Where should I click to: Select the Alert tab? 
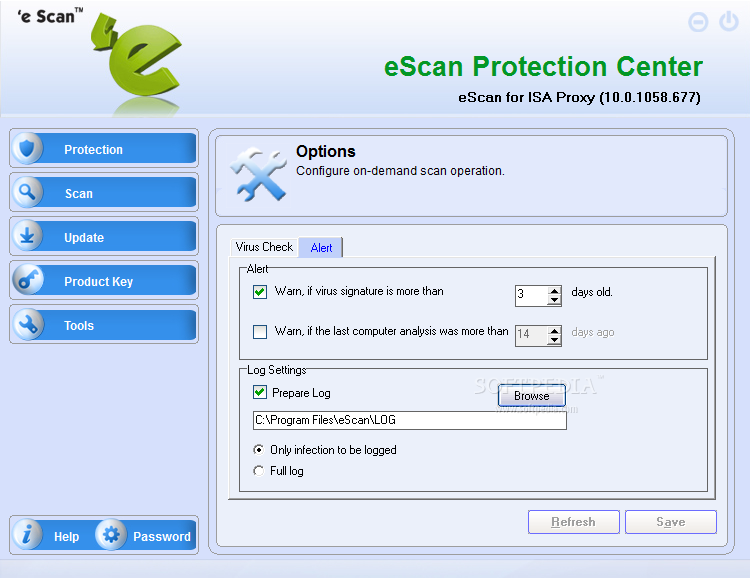tap(321, 247)
